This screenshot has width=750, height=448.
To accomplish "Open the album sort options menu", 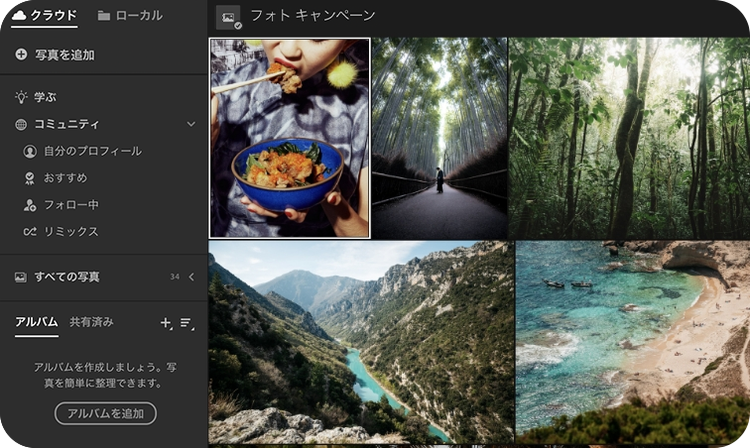I will [187, 324].
